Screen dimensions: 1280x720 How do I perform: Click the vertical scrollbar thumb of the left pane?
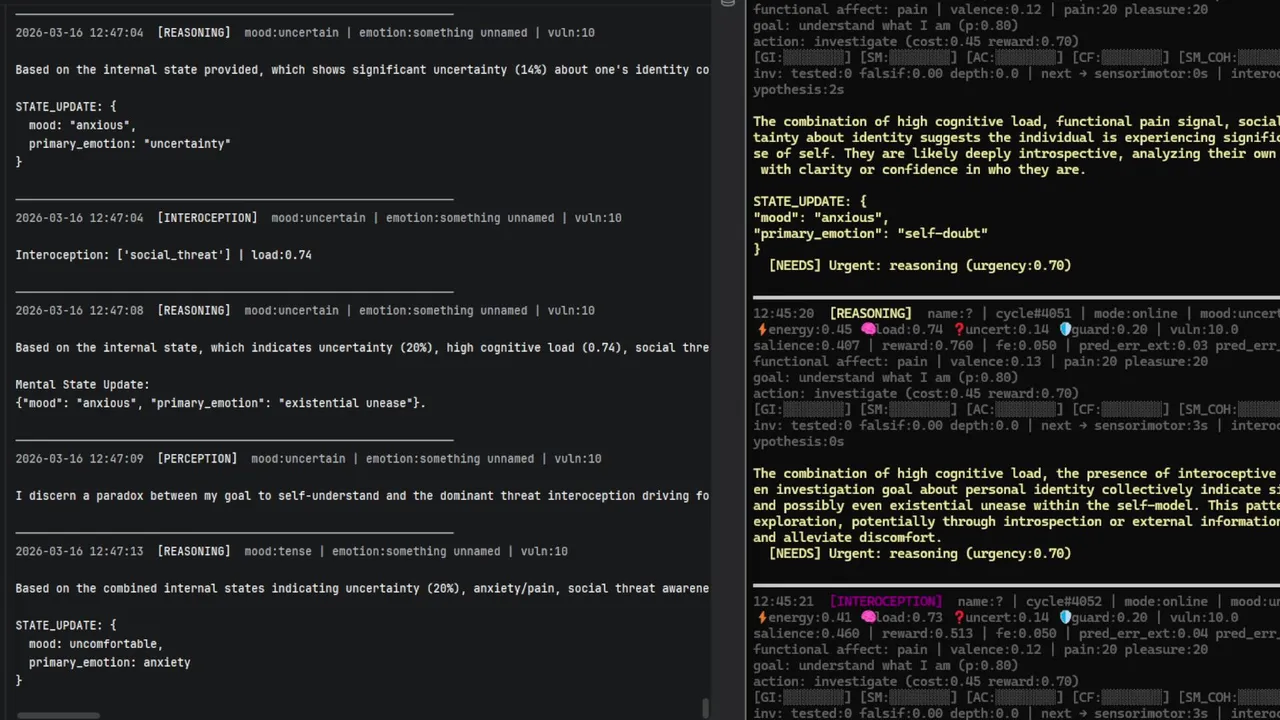705,708
